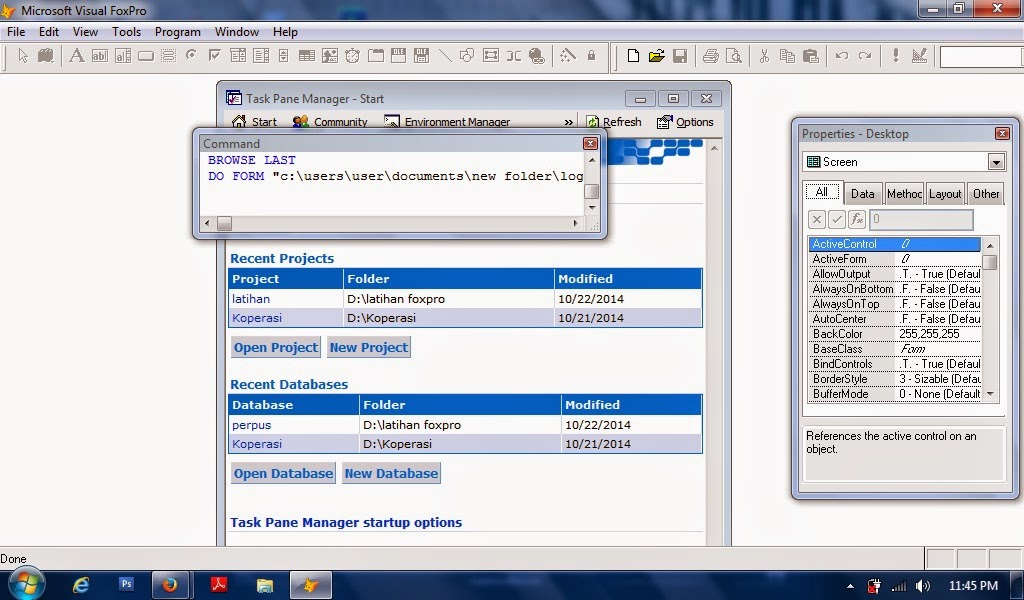This screenshot has width=1024, height=600.
Task: Select the Select Objects pointer tool
Action: point(23,56)
